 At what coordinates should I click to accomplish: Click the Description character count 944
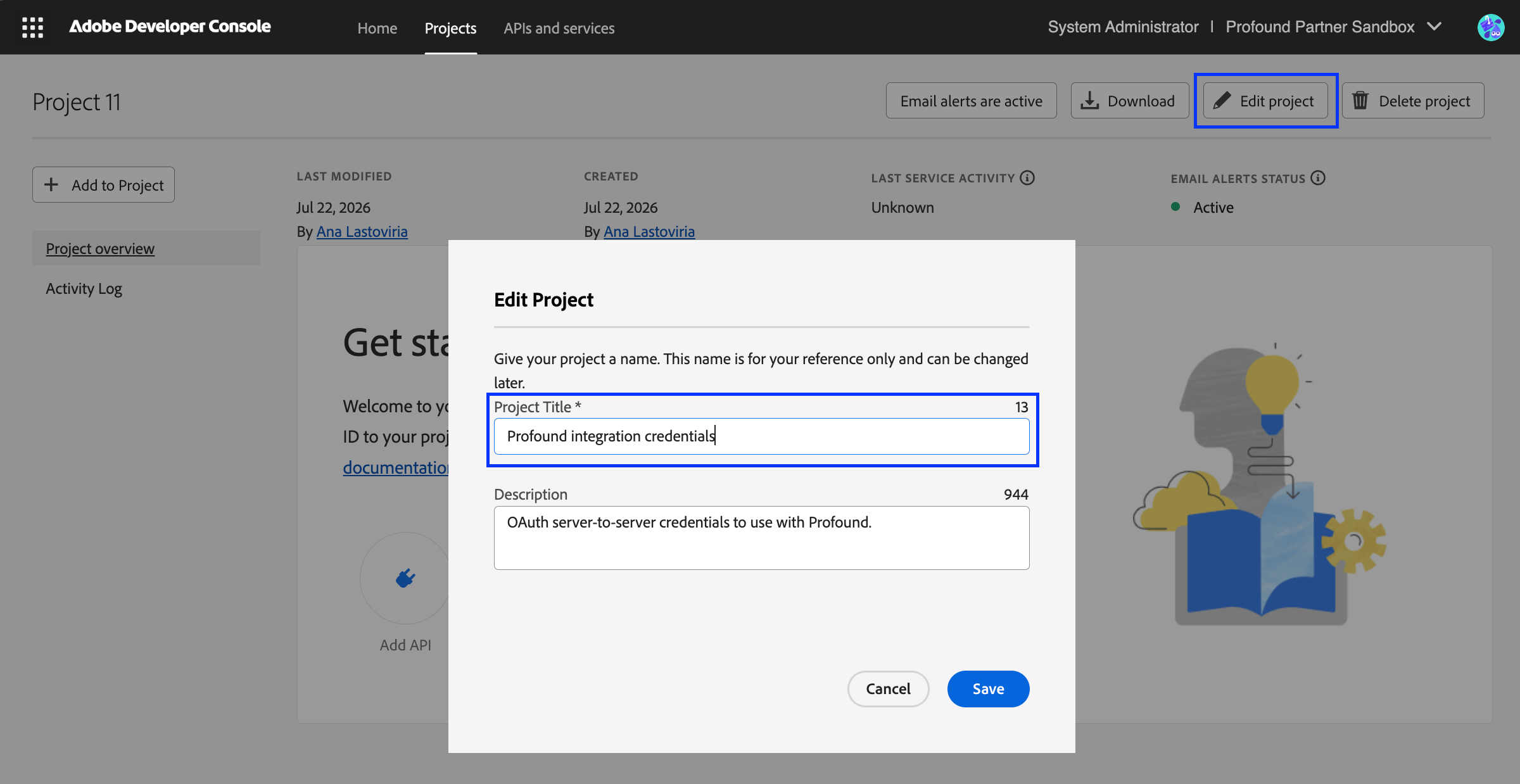pyautogui.click(x=1016, y=494)
